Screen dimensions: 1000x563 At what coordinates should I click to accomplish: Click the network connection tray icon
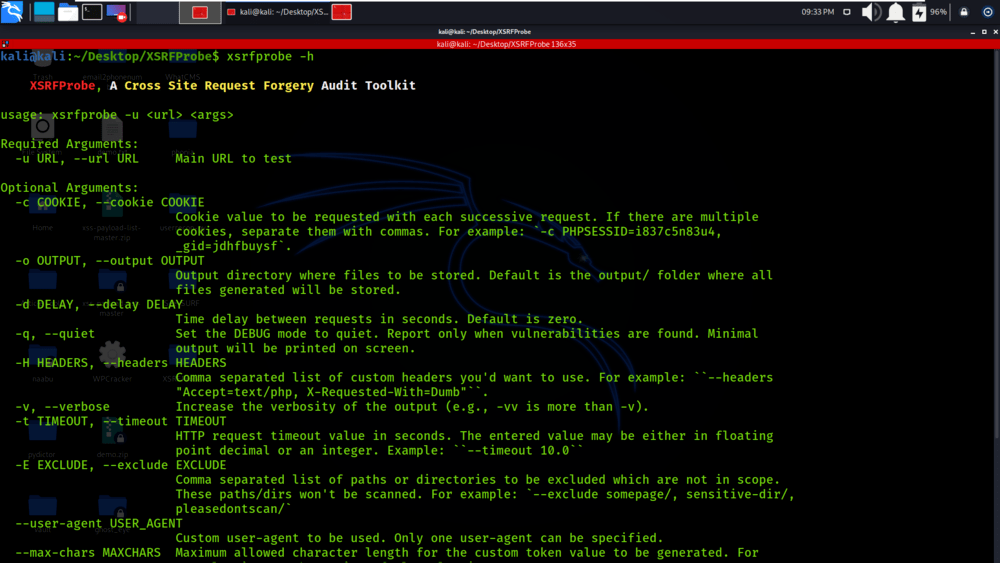[x=847, y=11]
